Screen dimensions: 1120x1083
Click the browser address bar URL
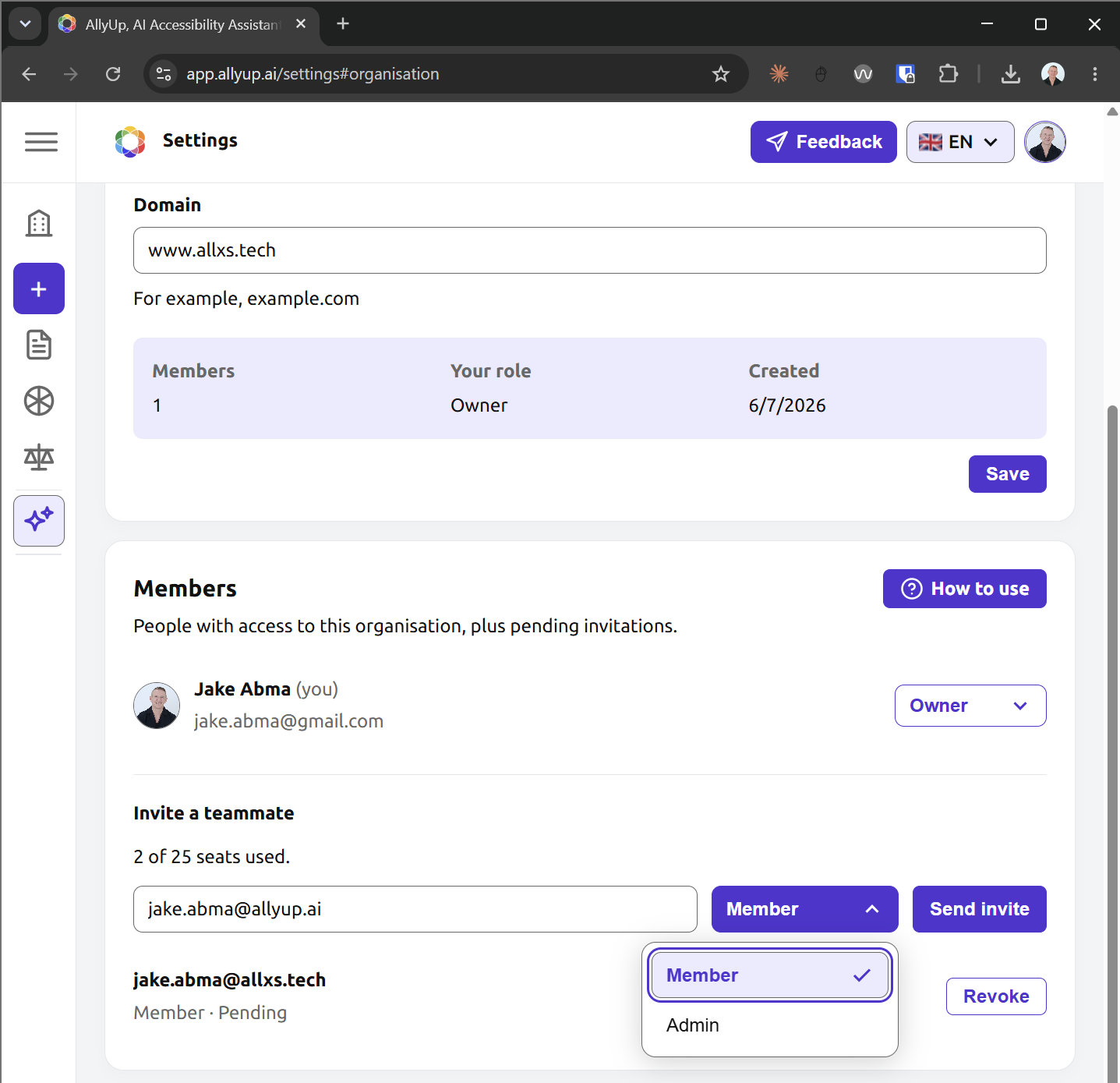[313, 74]
